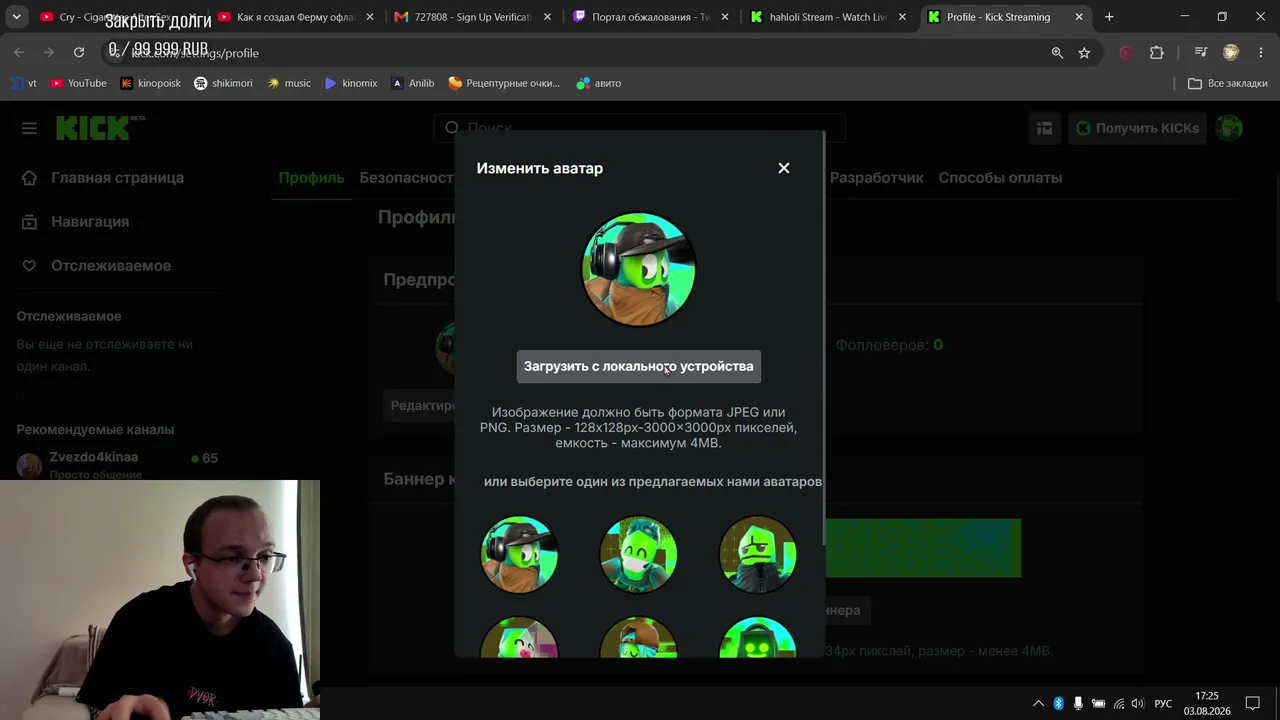Viewport: 1280px width, 720px height.
Task: Show hidden tray icons chevron
Action: click(1038, 704)
